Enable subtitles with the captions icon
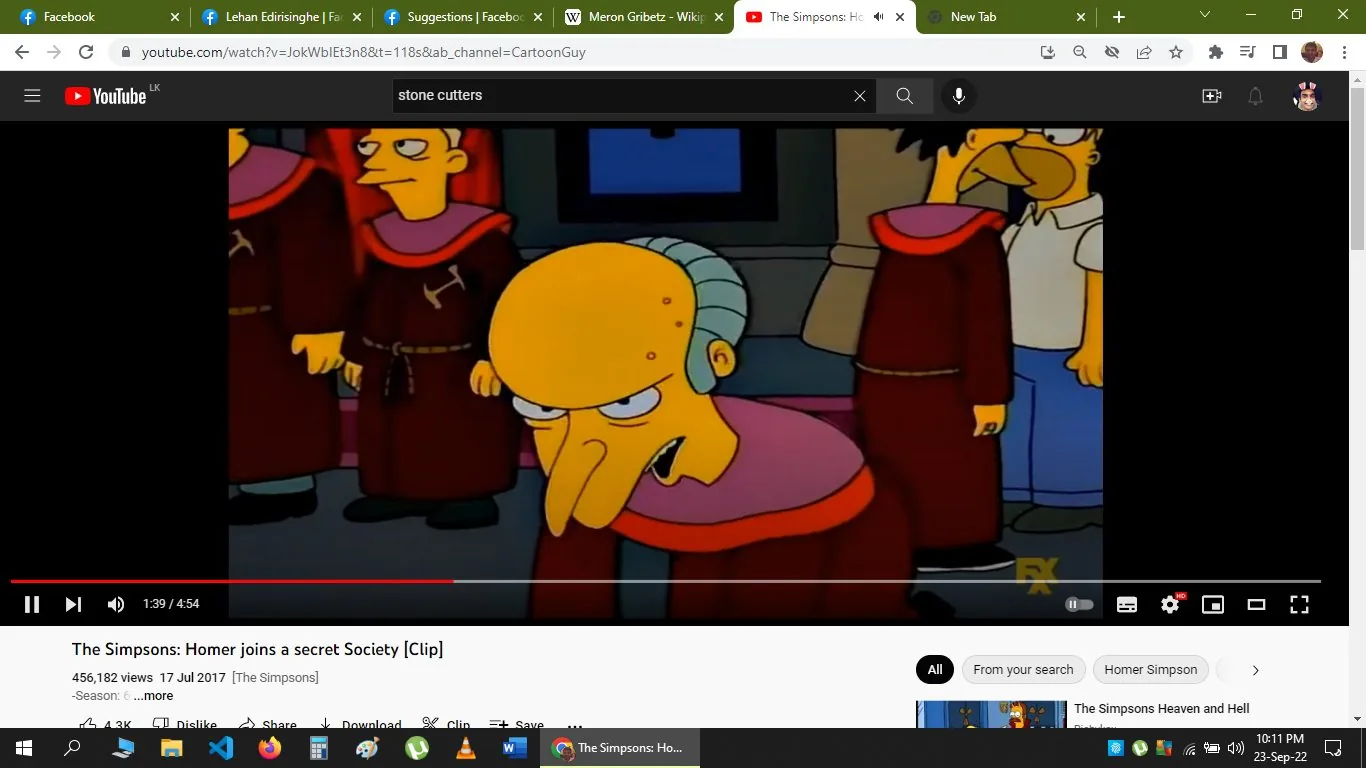 [x=1126, y=604]
